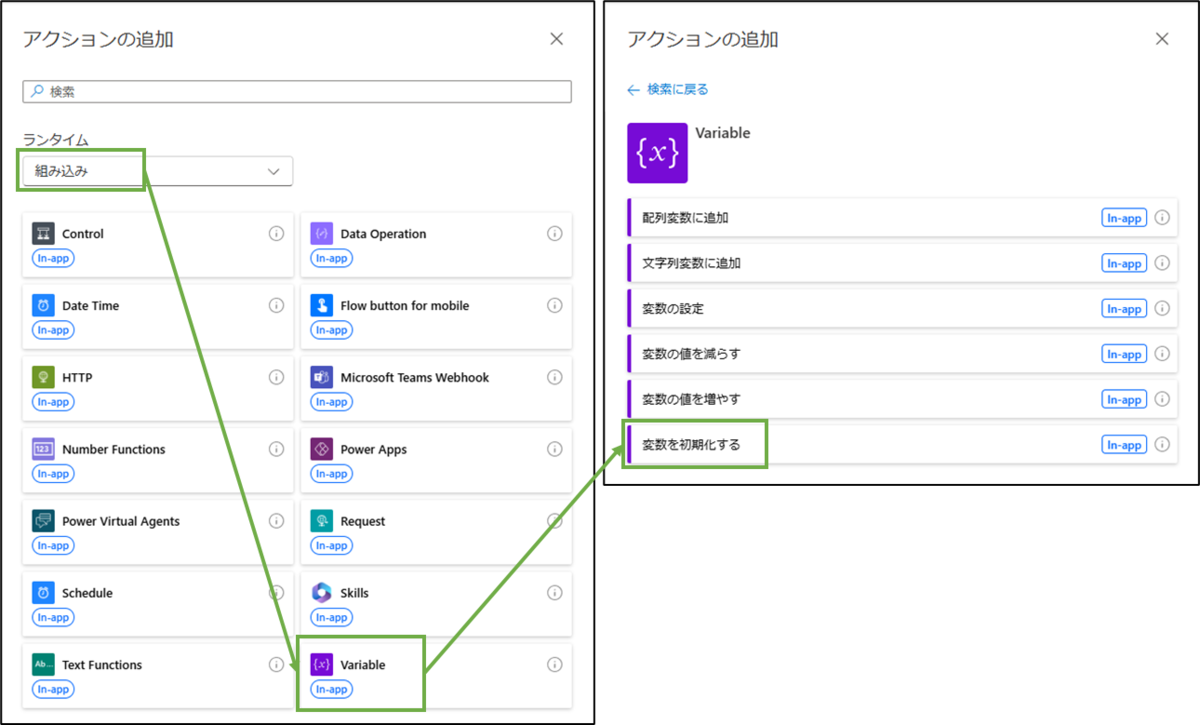This screenshot has width=1200, height=725.
Task: Show info for HTTP connector
Action: [276, 378]
